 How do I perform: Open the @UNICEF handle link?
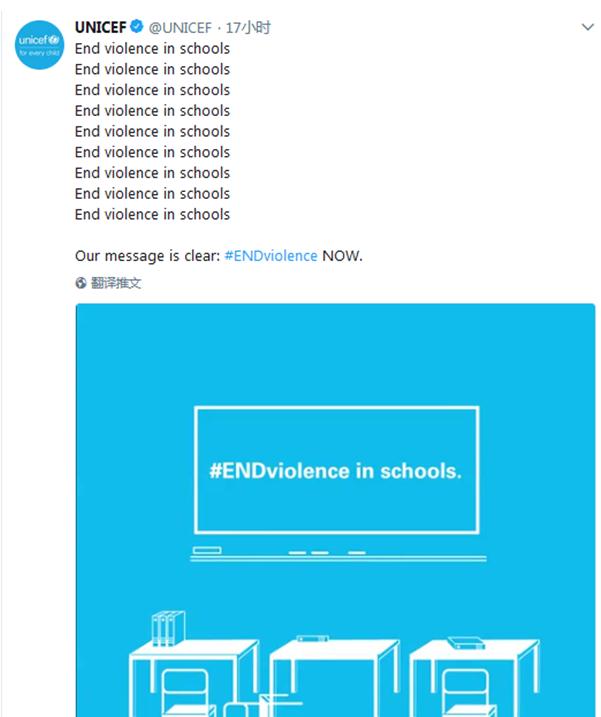pos(182,28)
